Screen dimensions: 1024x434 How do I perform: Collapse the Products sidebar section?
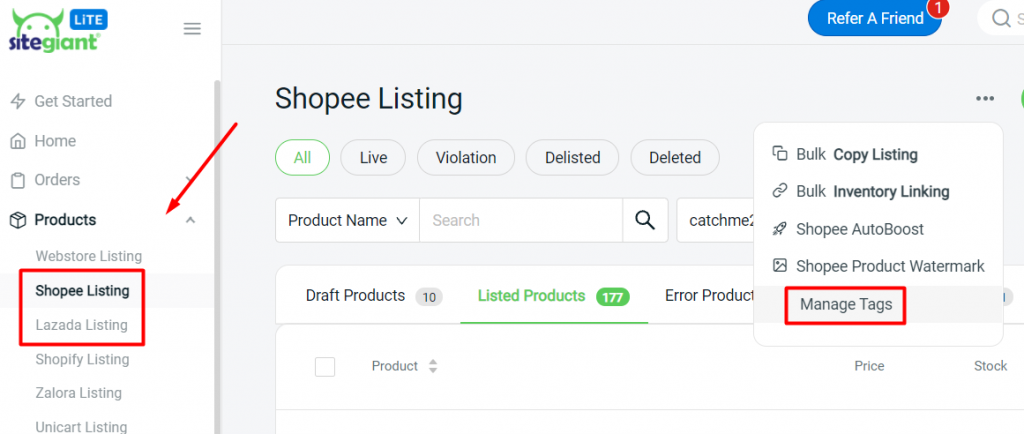(x=191, y=220)
